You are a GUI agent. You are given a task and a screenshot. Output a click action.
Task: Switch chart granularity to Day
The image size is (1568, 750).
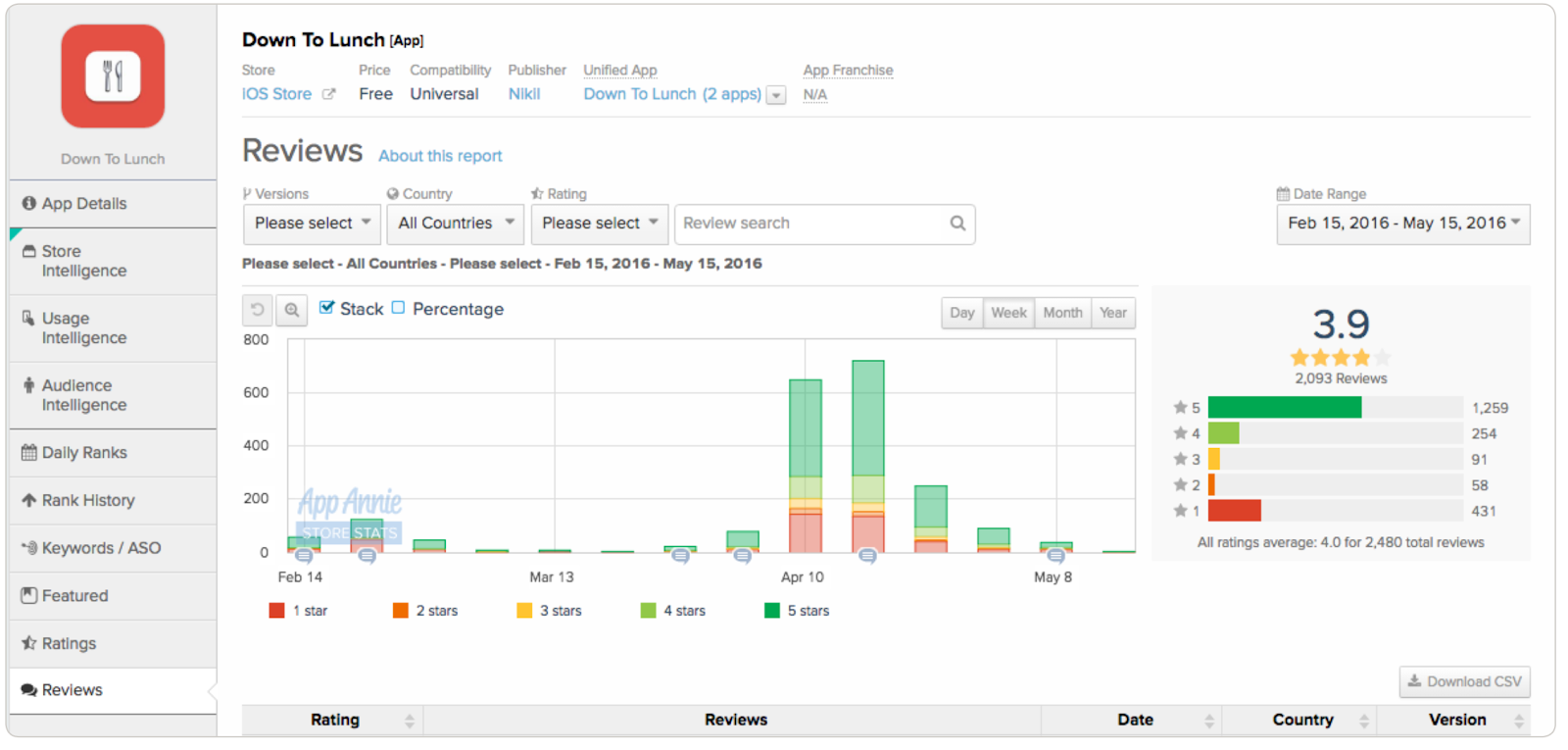pos(962,313)
